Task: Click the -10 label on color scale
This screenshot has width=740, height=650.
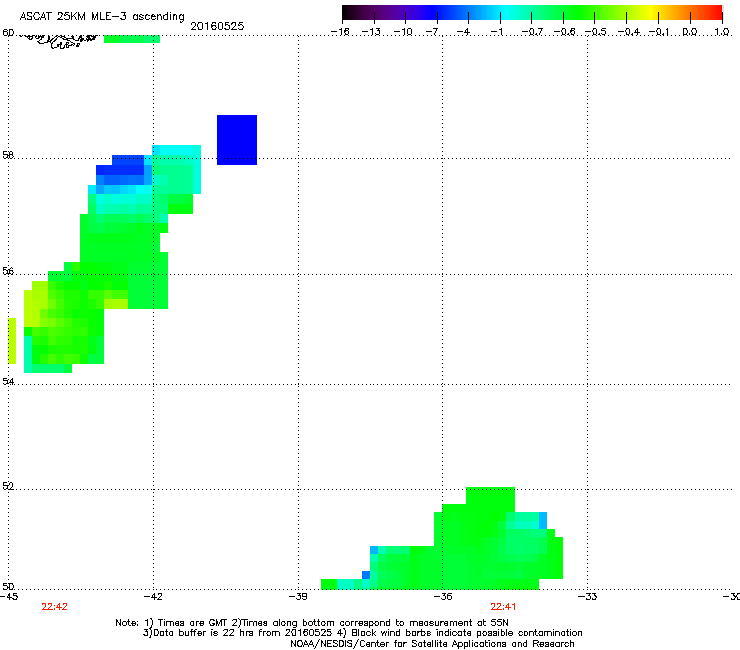Action: 403,32
